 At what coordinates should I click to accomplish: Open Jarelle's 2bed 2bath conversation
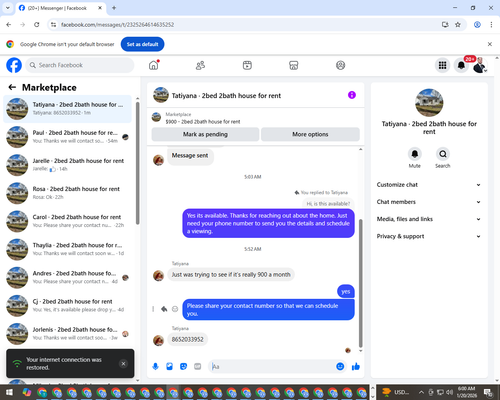pos(67,165)
